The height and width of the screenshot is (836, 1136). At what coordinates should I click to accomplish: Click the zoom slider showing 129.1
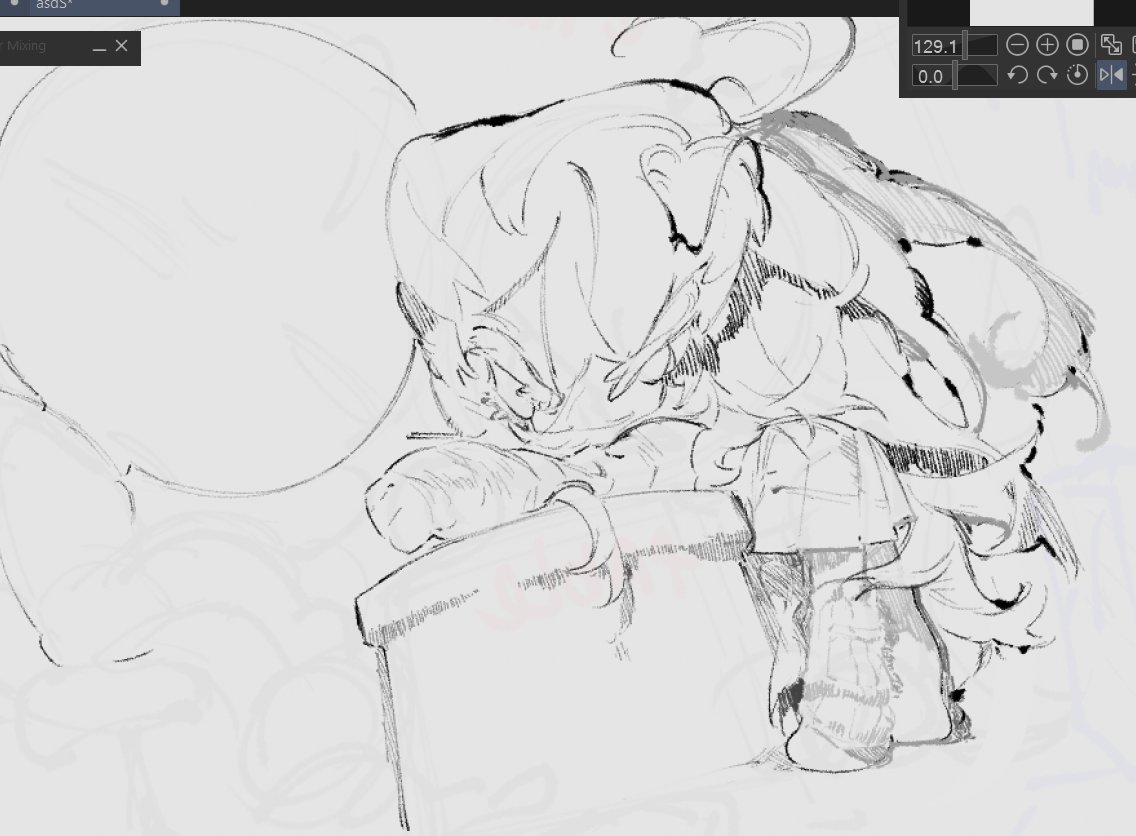954,46
